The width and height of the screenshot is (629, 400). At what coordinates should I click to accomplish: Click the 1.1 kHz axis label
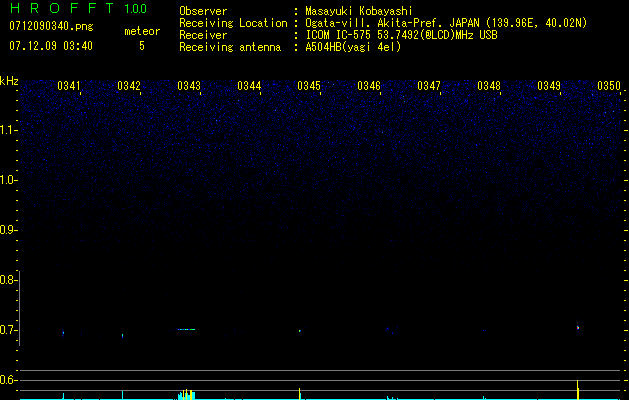(8, 130)
